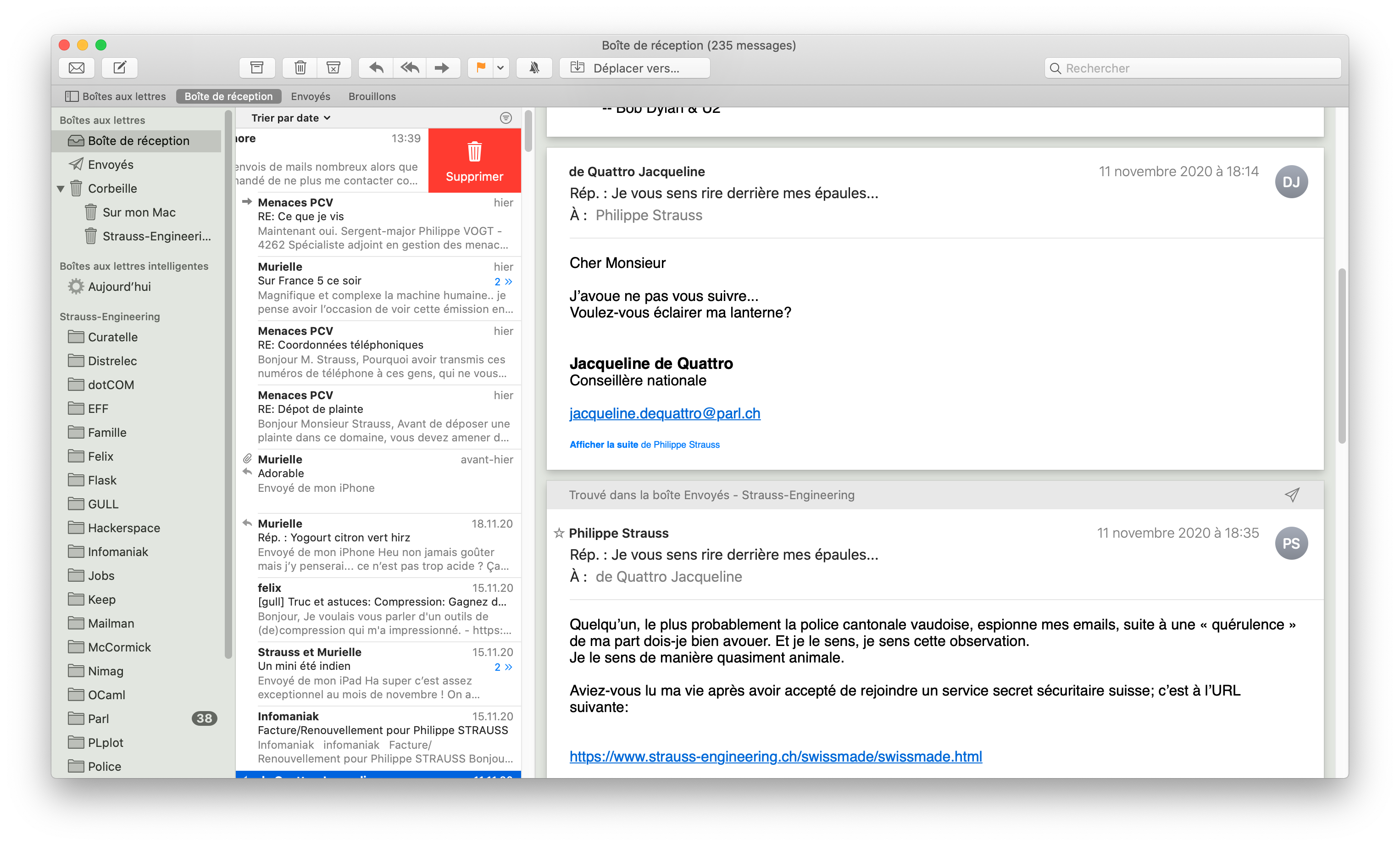The image size is (1400, 846).
Task: Switch to Boîte de réception favorites tab
Action: pyautogui.click(x=228, y=97)
